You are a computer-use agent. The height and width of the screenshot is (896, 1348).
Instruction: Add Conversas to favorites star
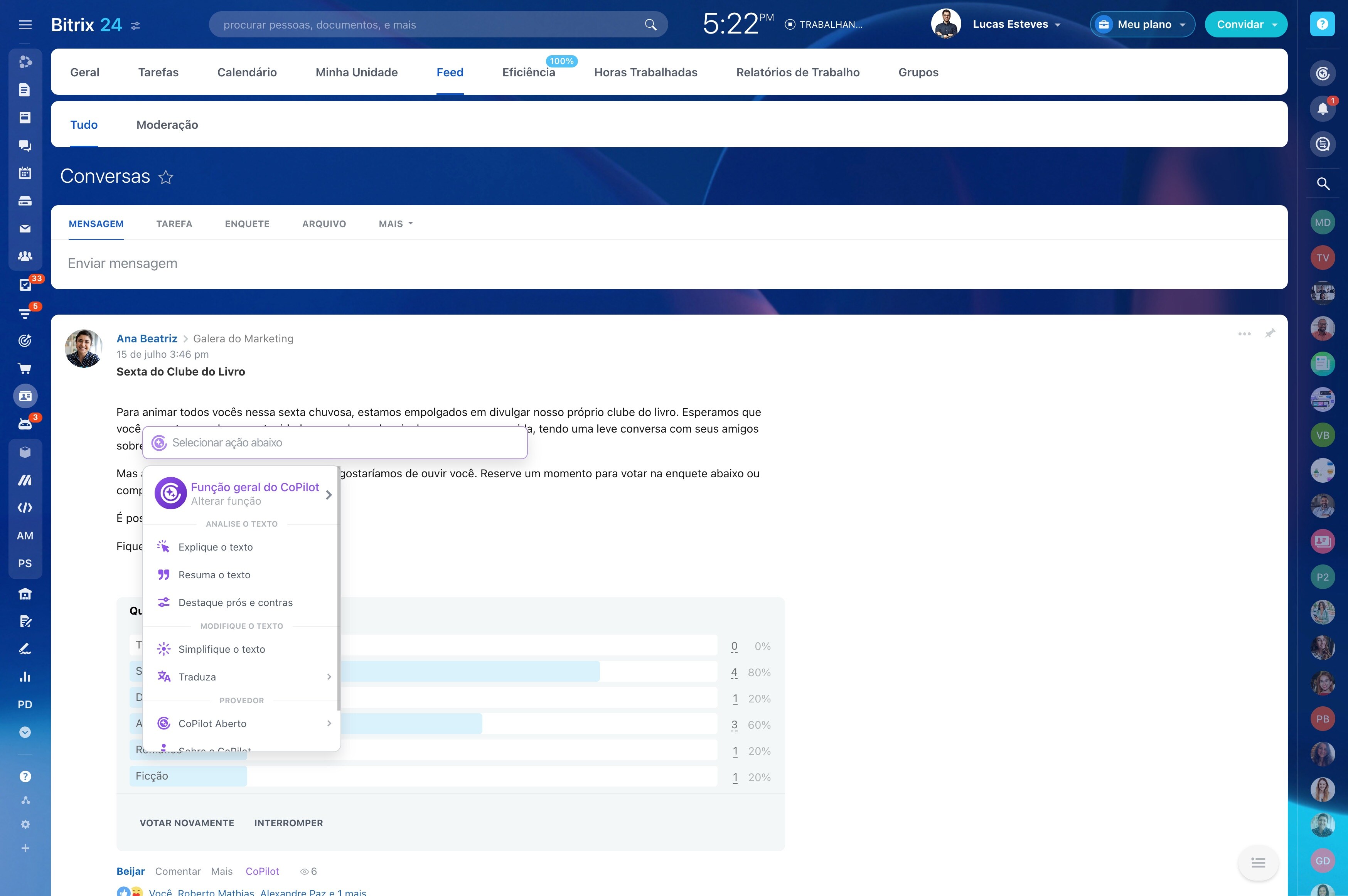[166, 177]
